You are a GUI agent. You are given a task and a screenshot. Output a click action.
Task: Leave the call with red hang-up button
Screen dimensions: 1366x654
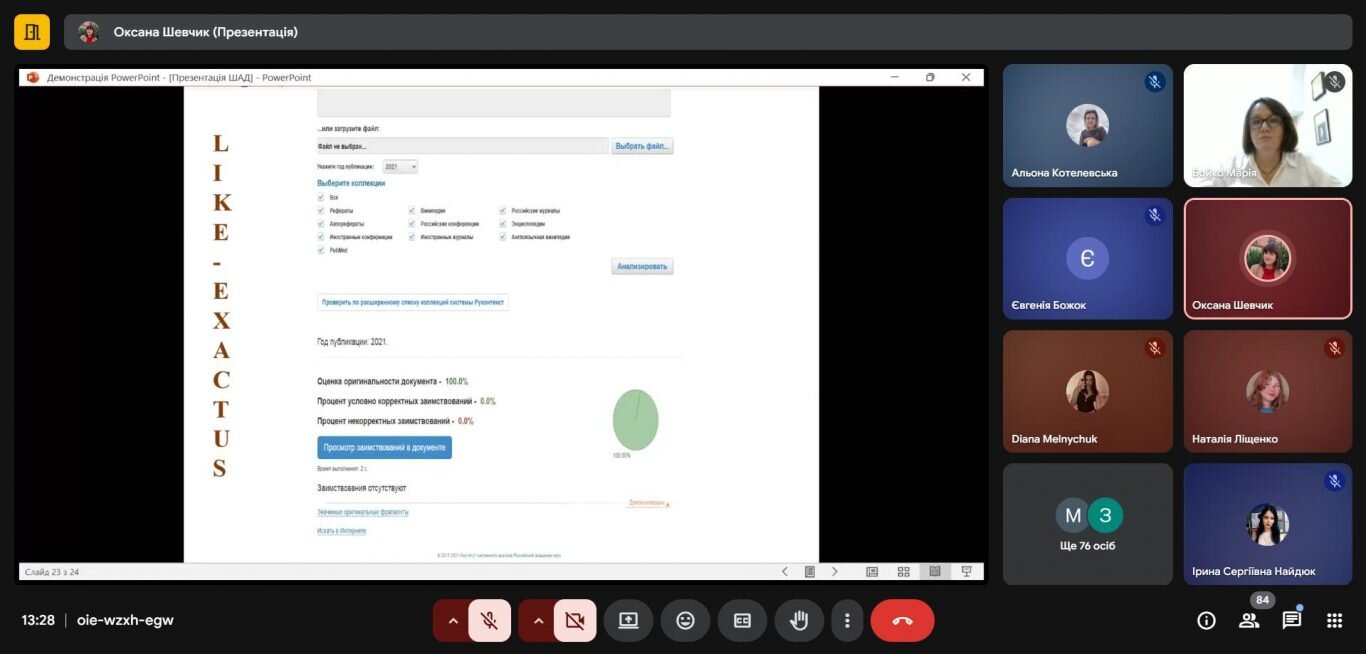point(902,620)
